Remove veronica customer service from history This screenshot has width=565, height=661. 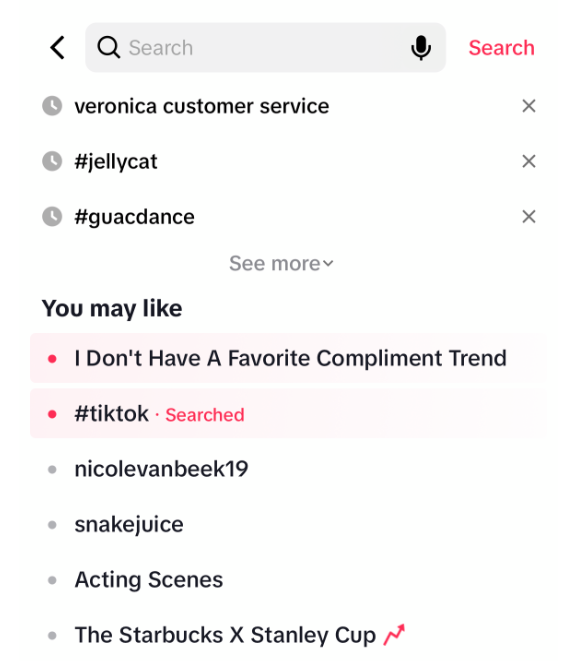click(529, 106)
